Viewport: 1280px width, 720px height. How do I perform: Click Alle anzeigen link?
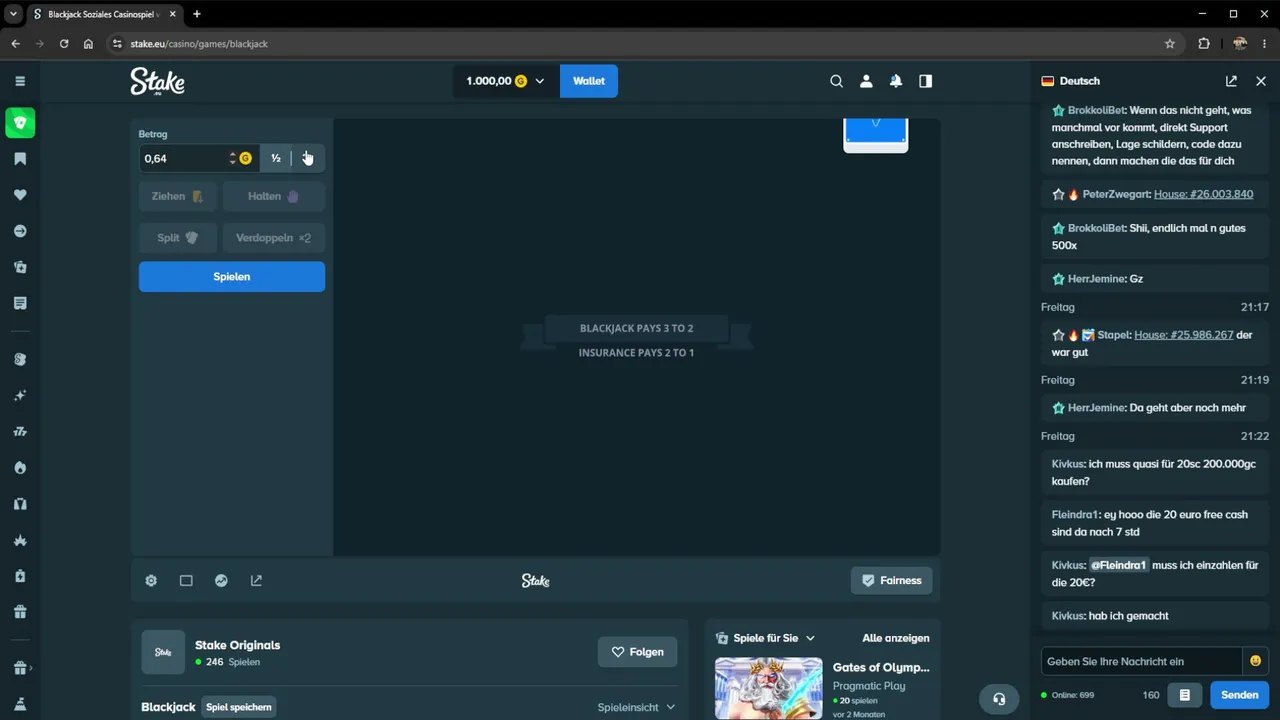click(x=896, y=638)
